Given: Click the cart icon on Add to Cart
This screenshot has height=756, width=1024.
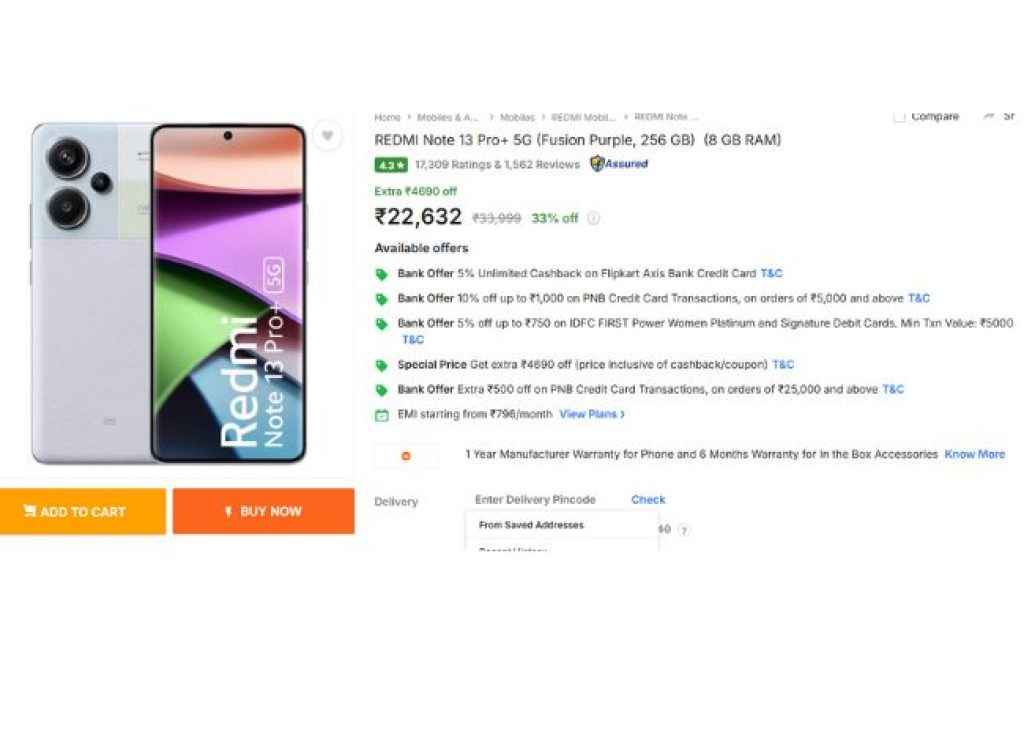Looking at the screenshot, I should click(x=28, y=511).
